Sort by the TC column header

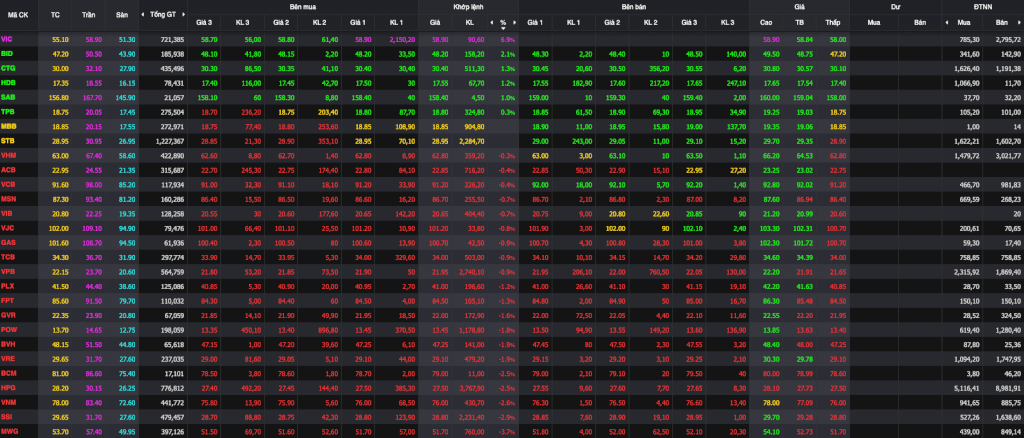click(x=55, y=14)
